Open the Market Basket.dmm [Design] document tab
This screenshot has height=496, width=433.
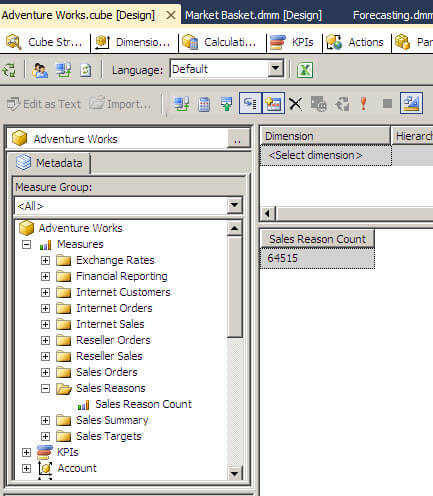pos(253,15)
